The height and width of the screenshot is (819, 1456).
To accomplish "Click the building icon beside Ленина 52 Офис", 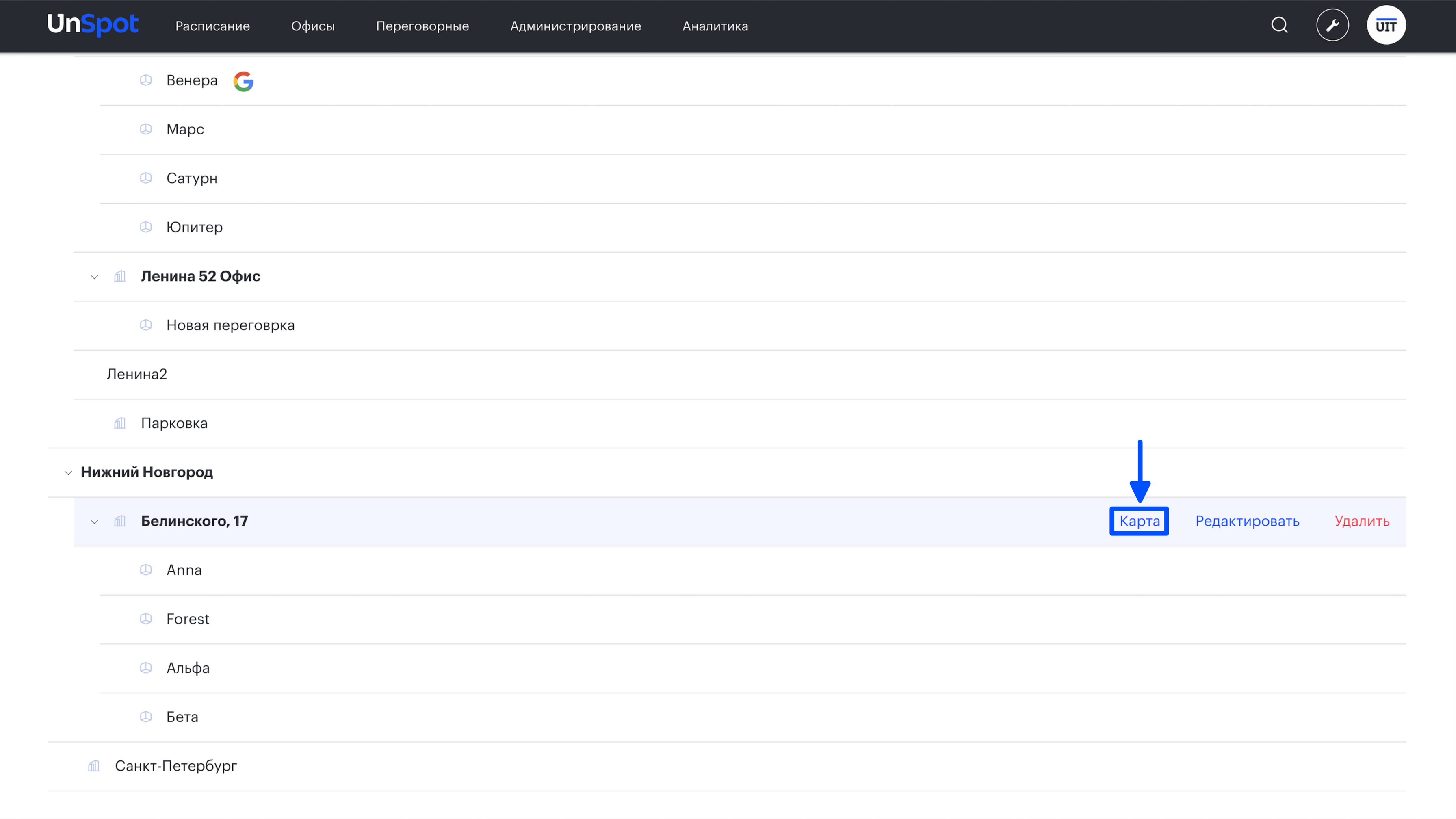I will tap(120, 276).
